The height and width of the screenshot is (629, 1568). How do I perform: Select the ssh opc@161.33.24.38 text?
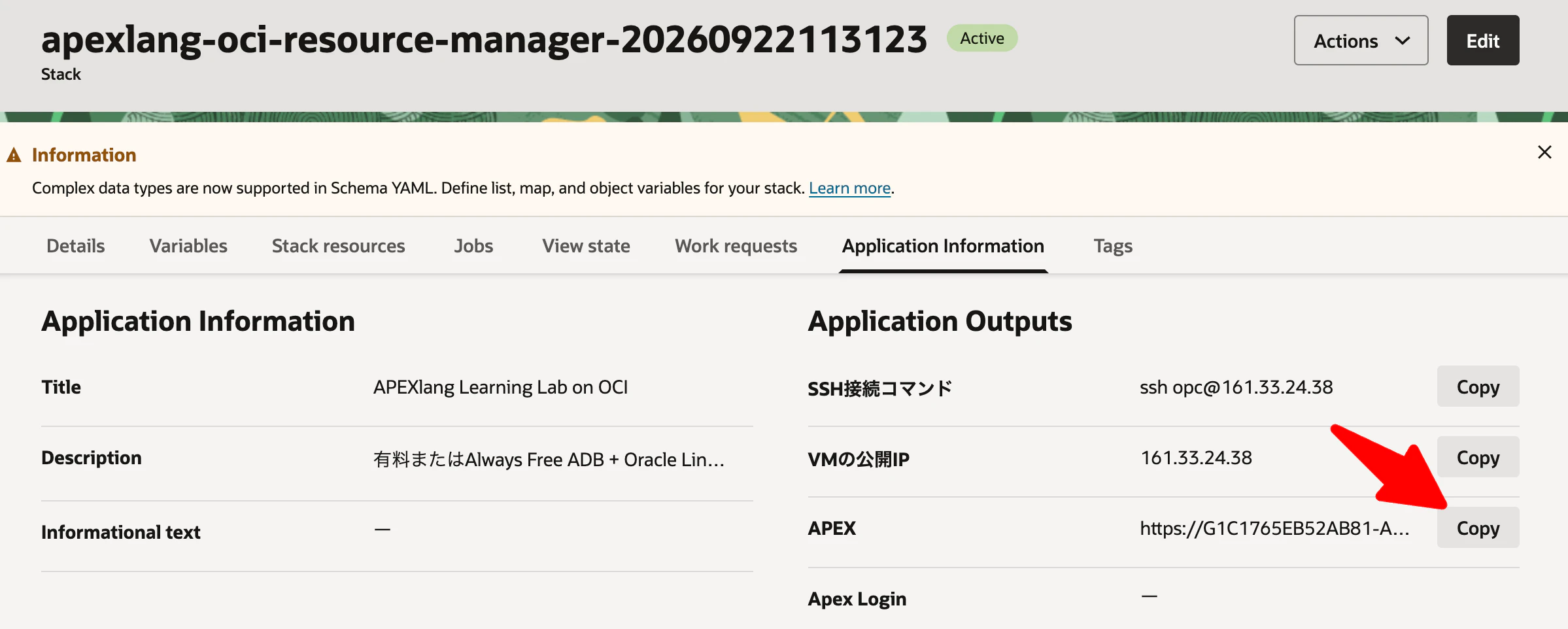(1236, 387)
